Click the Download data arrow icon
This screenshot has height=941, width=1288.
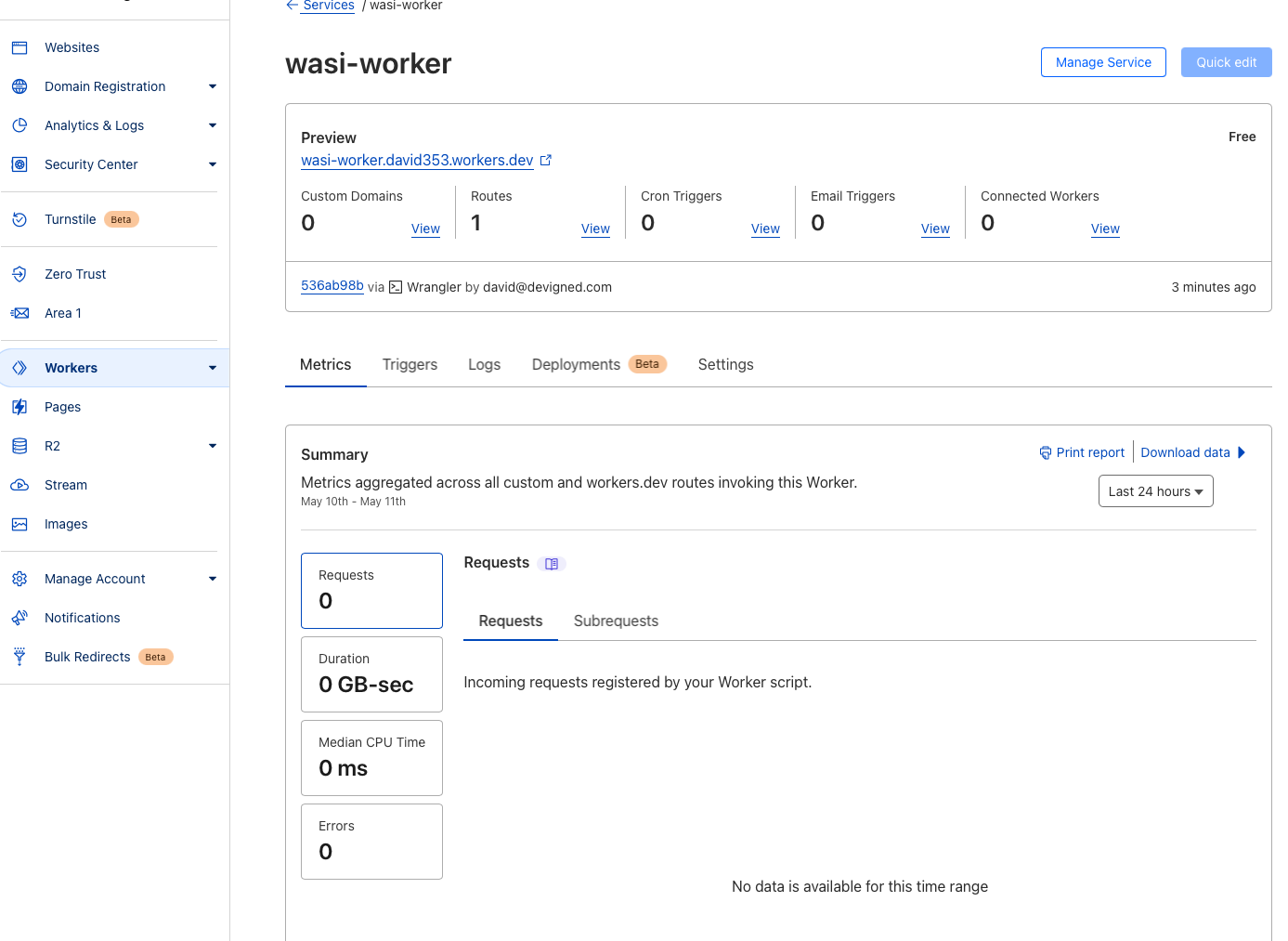click(1242, 452)
